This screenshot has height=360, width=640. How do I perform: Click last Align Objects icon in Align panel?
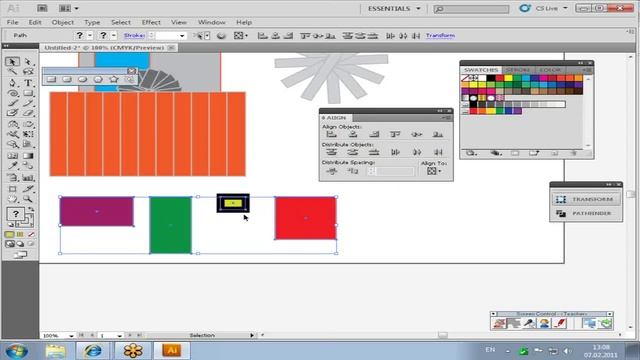pyautogui.click(x=438, y=134)
